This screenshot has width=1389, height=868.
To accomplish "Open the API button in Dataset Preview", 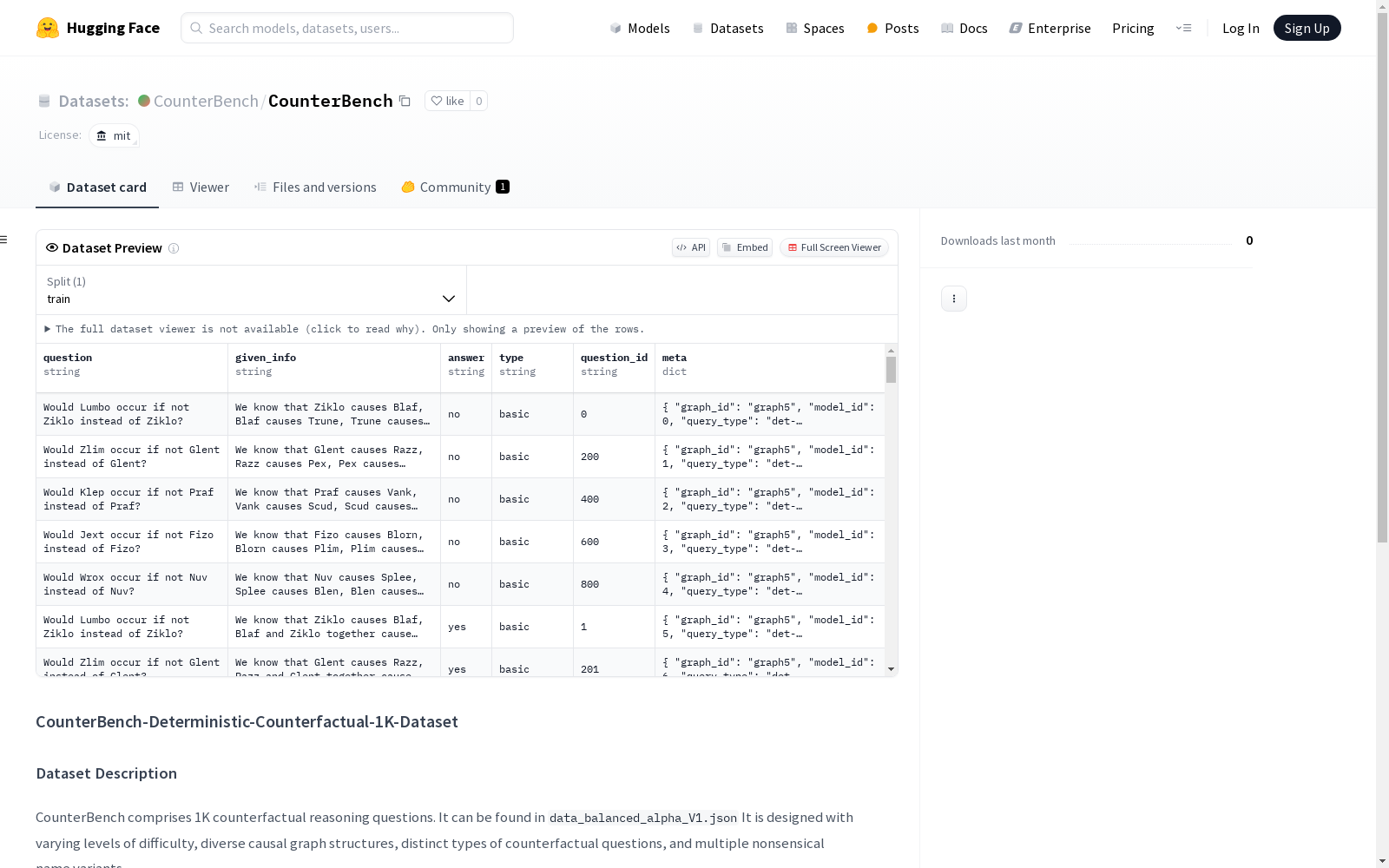I will pos(691,247).
